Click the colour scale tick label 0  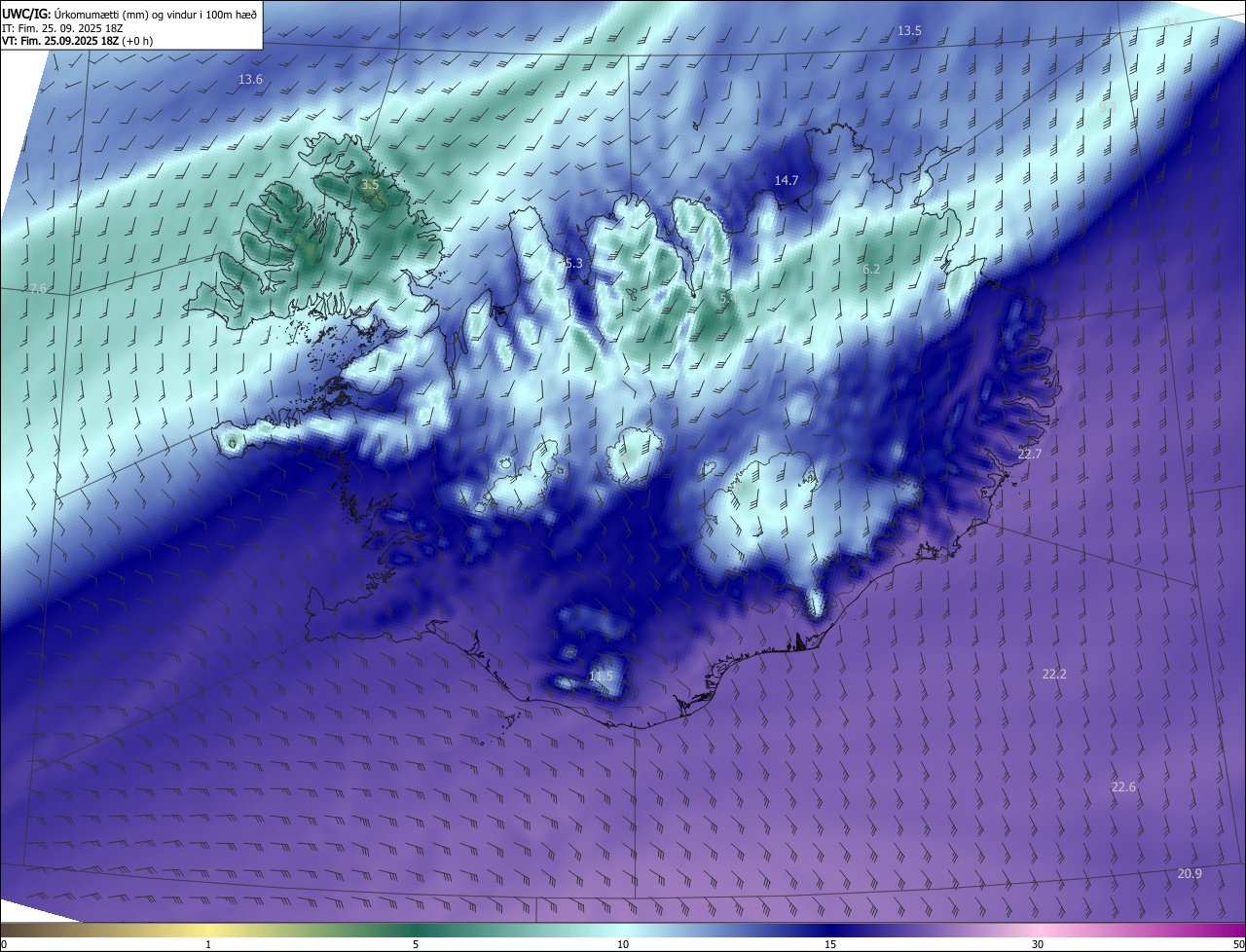tap(4, 944)
